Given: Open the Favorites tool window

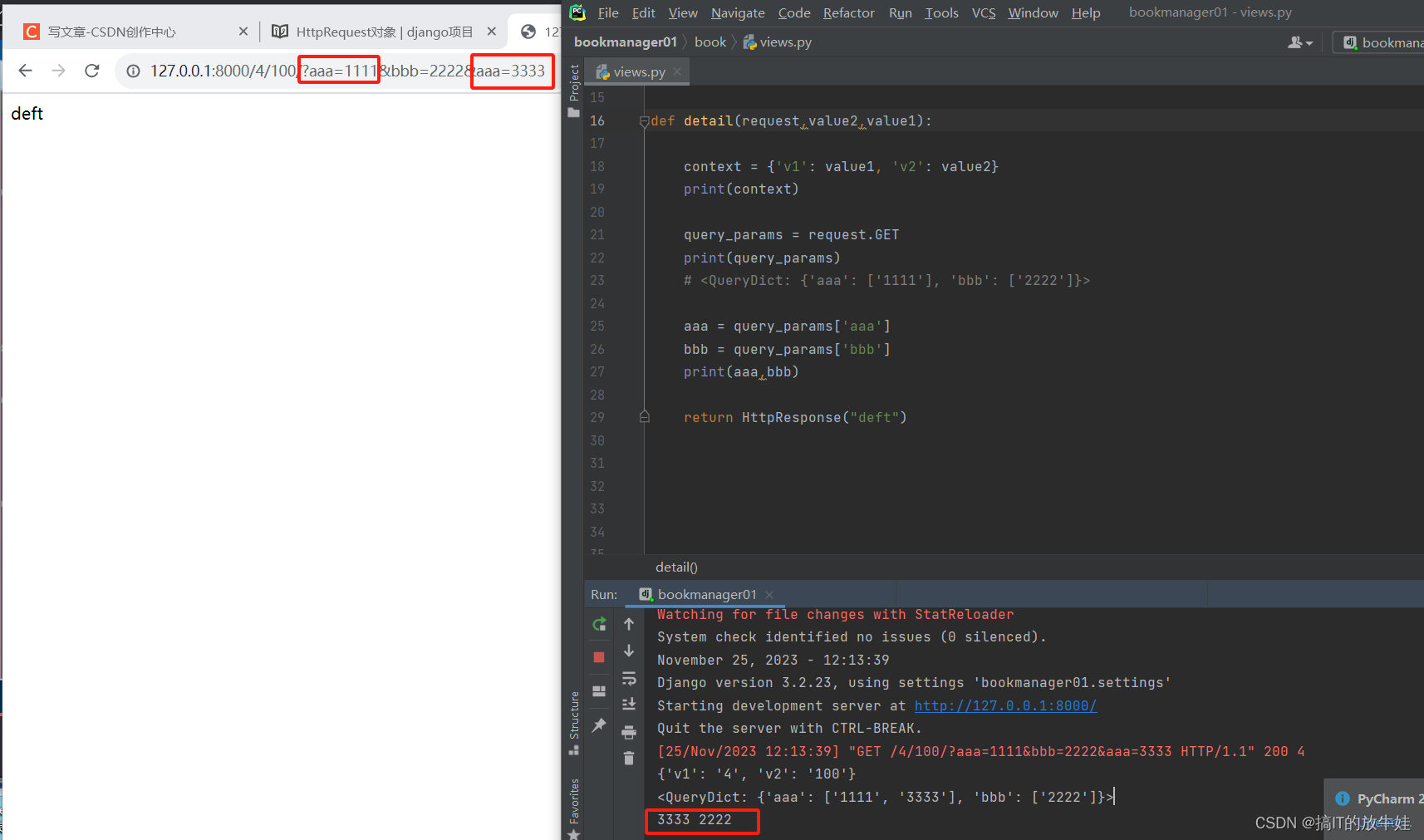Looking at the screenshot, I should click(574, 808).
